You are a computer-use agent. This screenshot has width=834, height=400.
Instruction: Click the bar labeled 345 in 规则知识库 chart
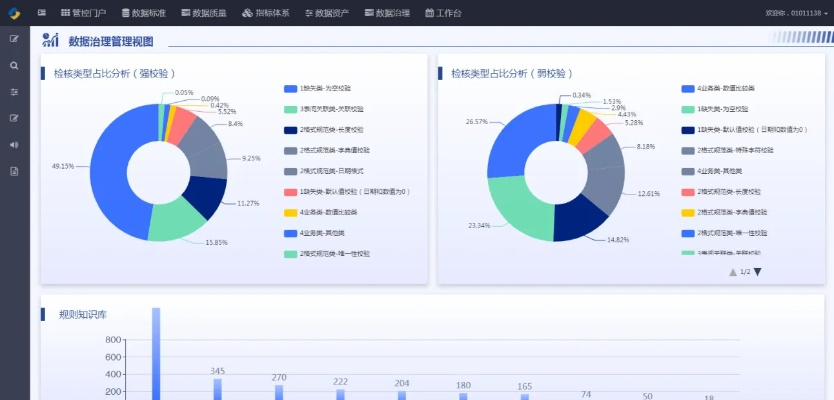click(217, 388)
